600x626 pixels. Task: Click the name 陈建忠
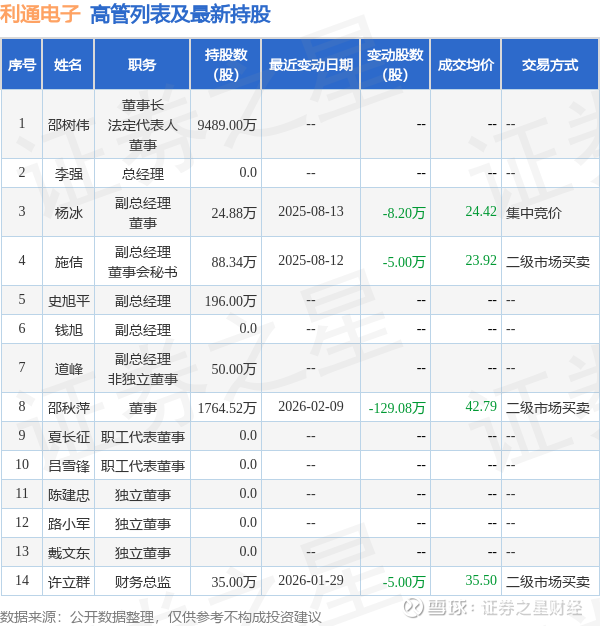coord(69,495)
